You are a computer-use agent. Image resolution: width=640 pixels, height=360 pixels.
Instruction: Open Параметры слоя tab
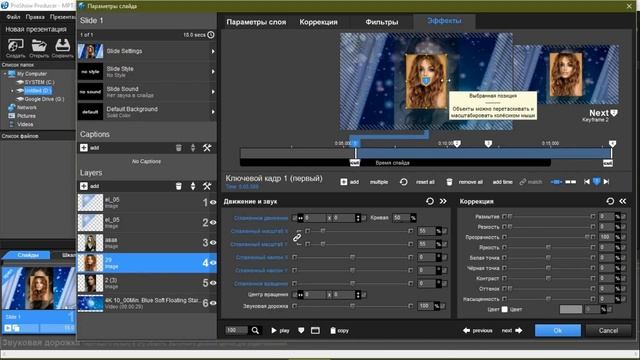tap(256, 22)
